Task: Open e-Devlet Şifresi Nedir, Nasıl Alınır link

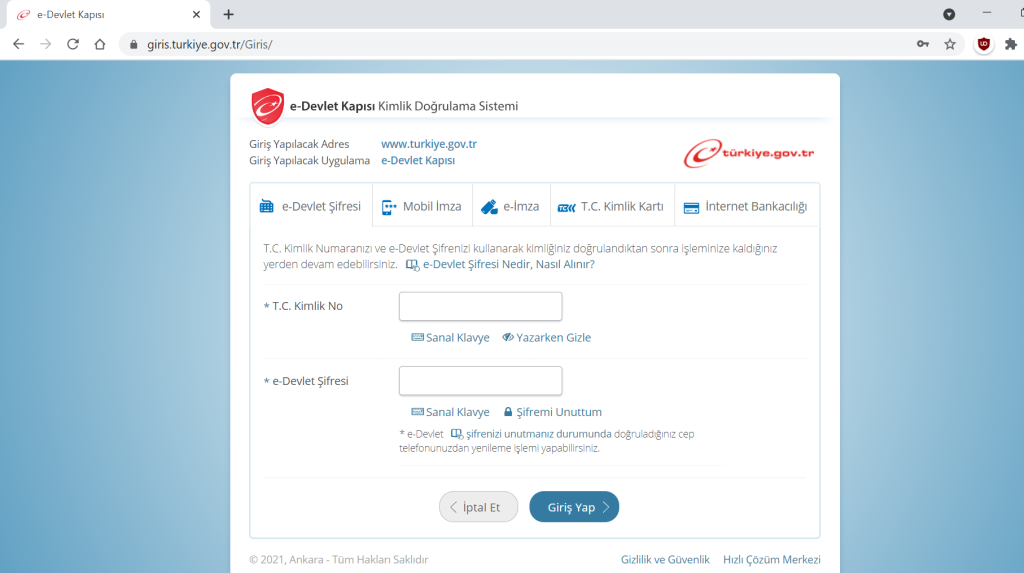Action: point(500,265)
